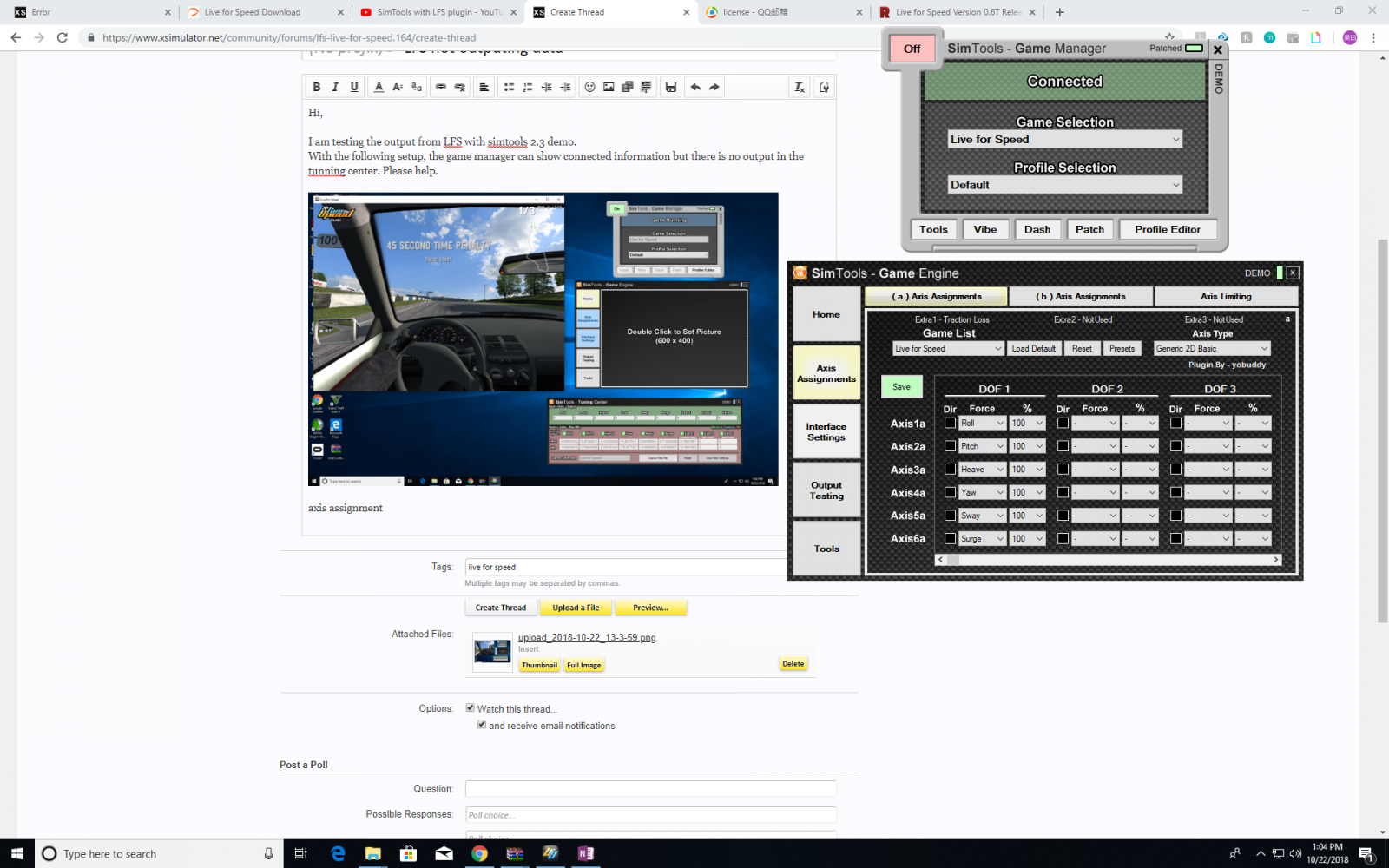Open Chrome from the Windows taskbar
This screenshot has width=1389, height=868.
[x=479, y=853]
